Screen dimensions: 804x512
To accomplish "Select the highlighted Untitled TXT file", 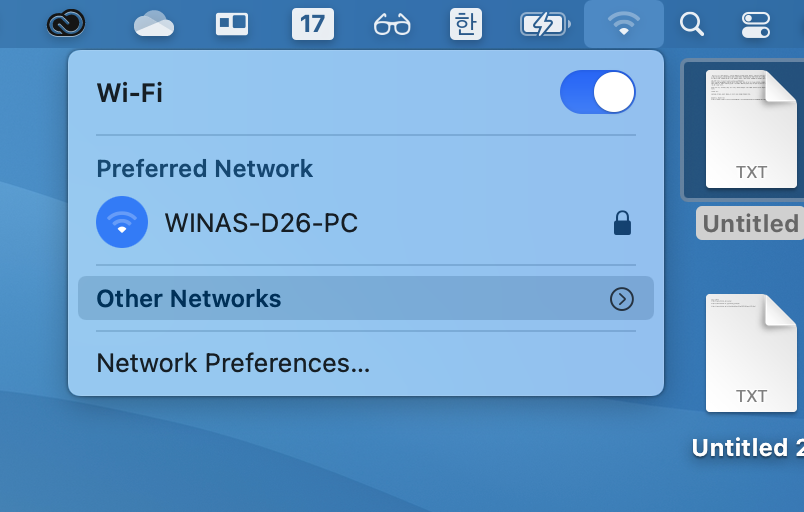I will click(x=751, y=129).
